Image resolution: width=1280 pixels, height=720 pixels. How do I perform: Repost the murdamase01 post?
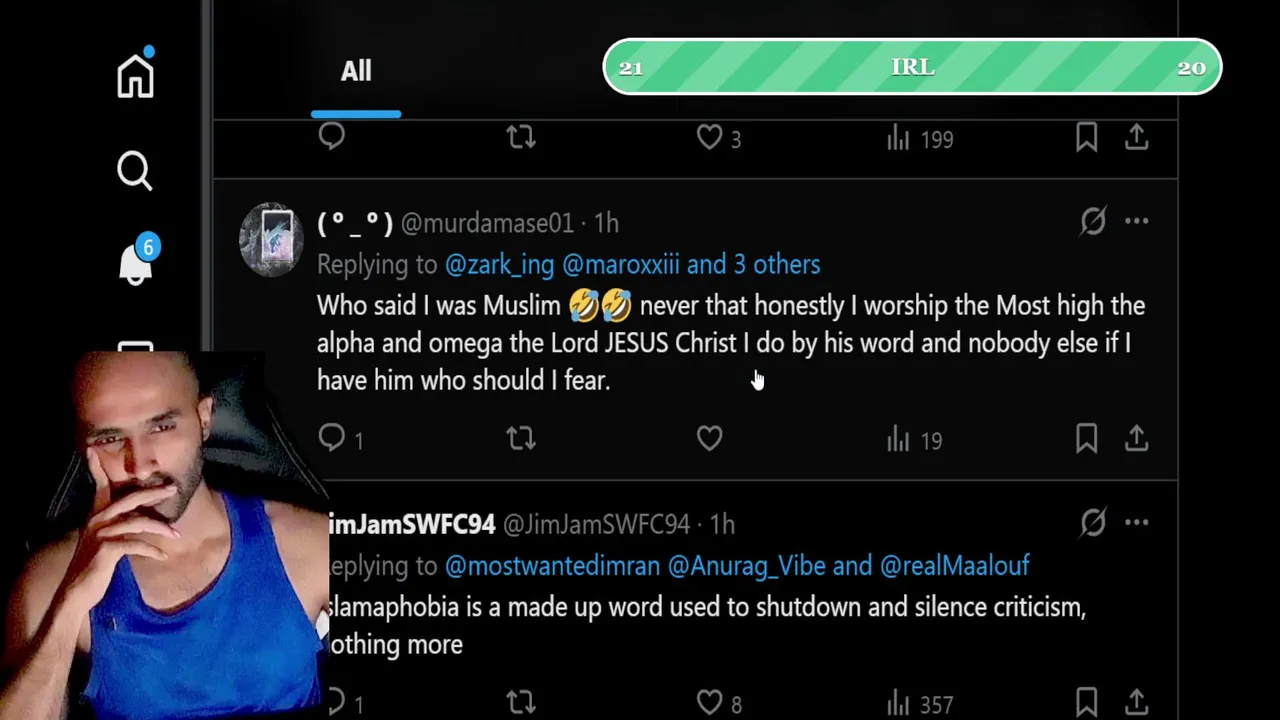[521, 438]
